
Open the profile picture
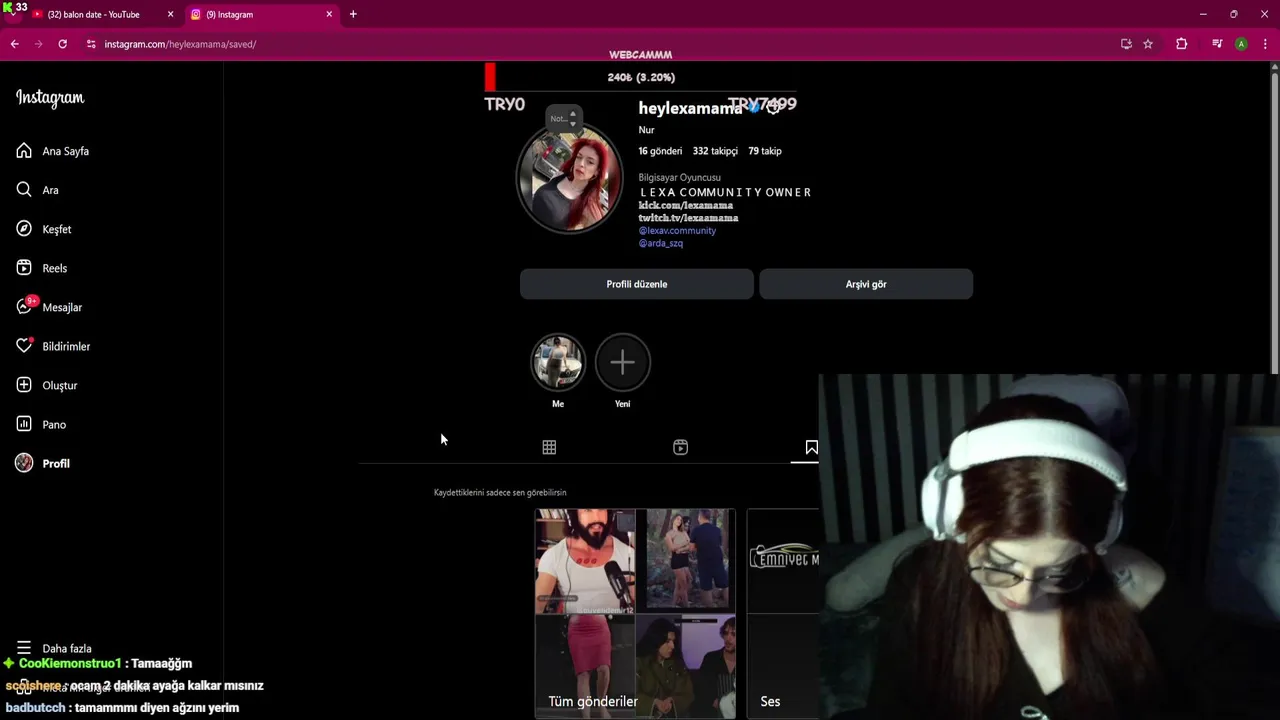pos(569,178)
